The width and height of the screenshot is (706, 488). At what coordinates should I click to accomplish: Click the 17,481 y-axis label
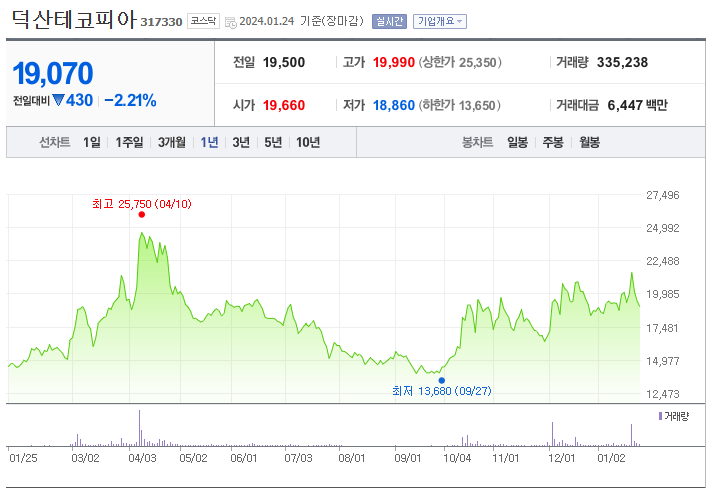[x=662, y=328]
